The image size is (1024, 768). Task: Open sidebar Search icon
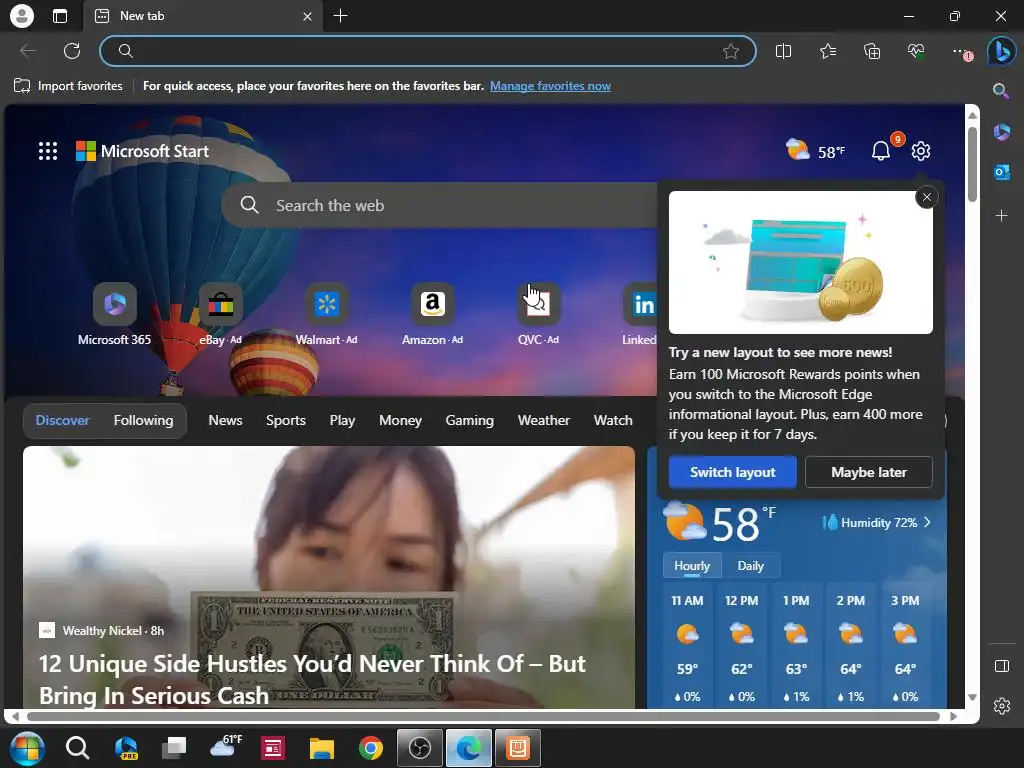click(1000, 91)
